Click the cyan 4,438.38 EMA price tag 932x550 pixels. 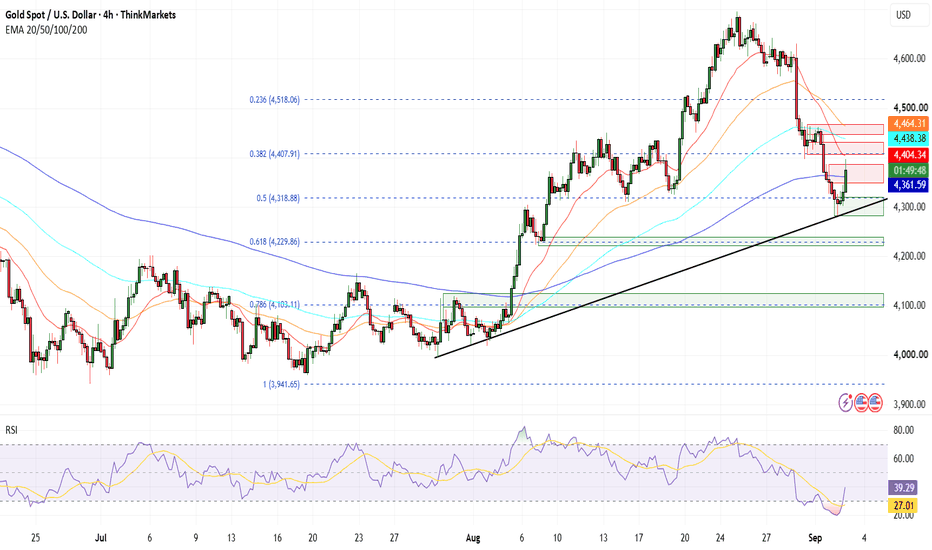pyautogui.click(x=908, y=139)
